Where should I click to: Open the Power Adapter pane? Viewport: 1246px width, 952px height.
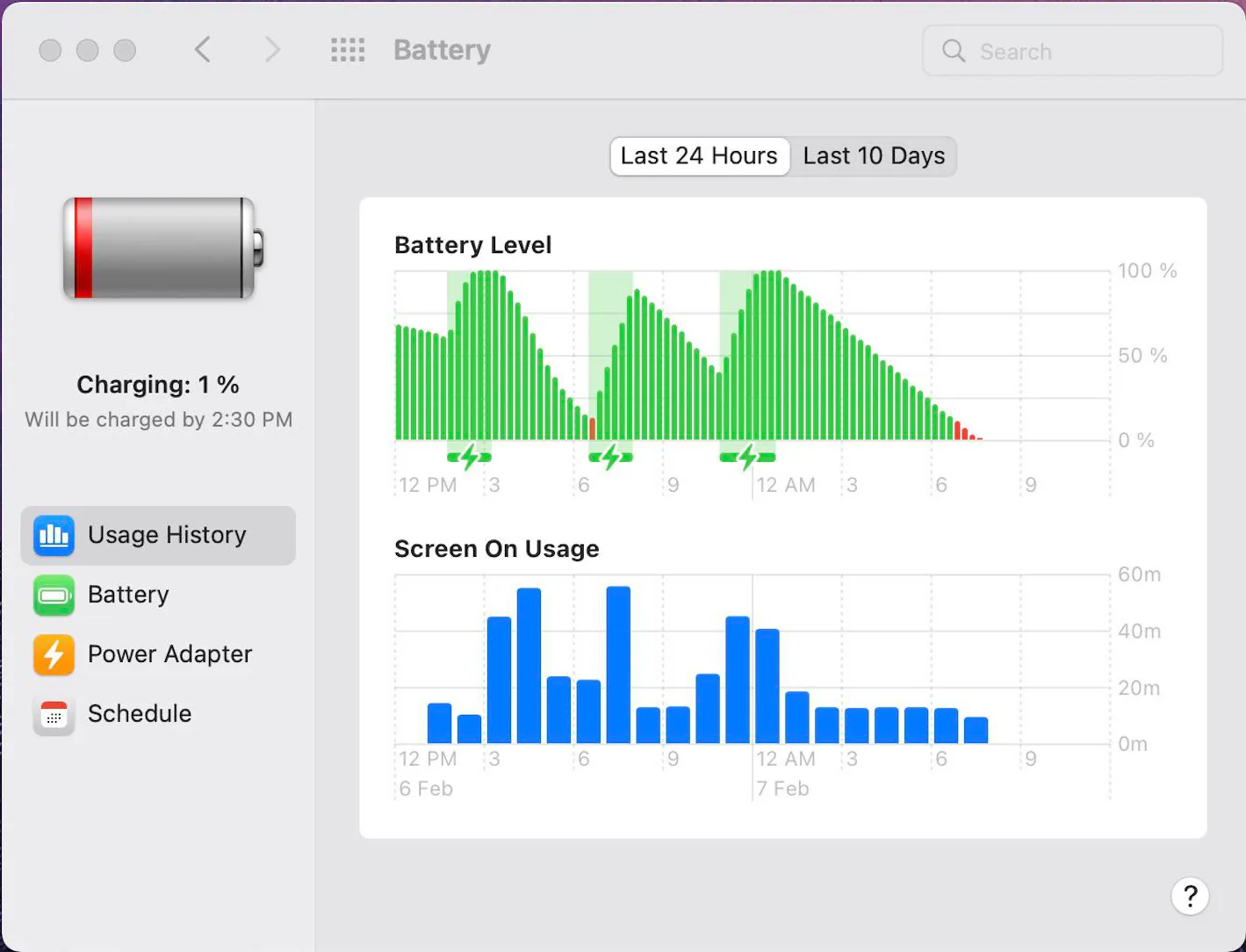[158, 655]
